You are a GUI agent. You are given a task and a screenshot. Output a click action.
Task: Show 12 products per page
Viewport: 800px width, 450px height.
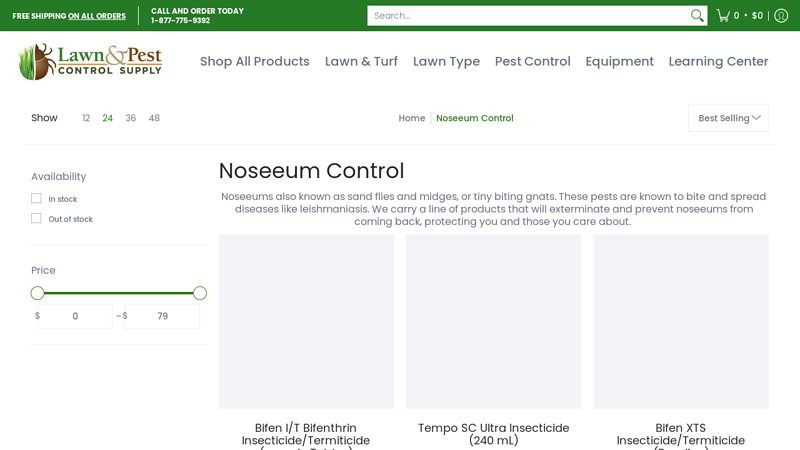click(86, 118)
